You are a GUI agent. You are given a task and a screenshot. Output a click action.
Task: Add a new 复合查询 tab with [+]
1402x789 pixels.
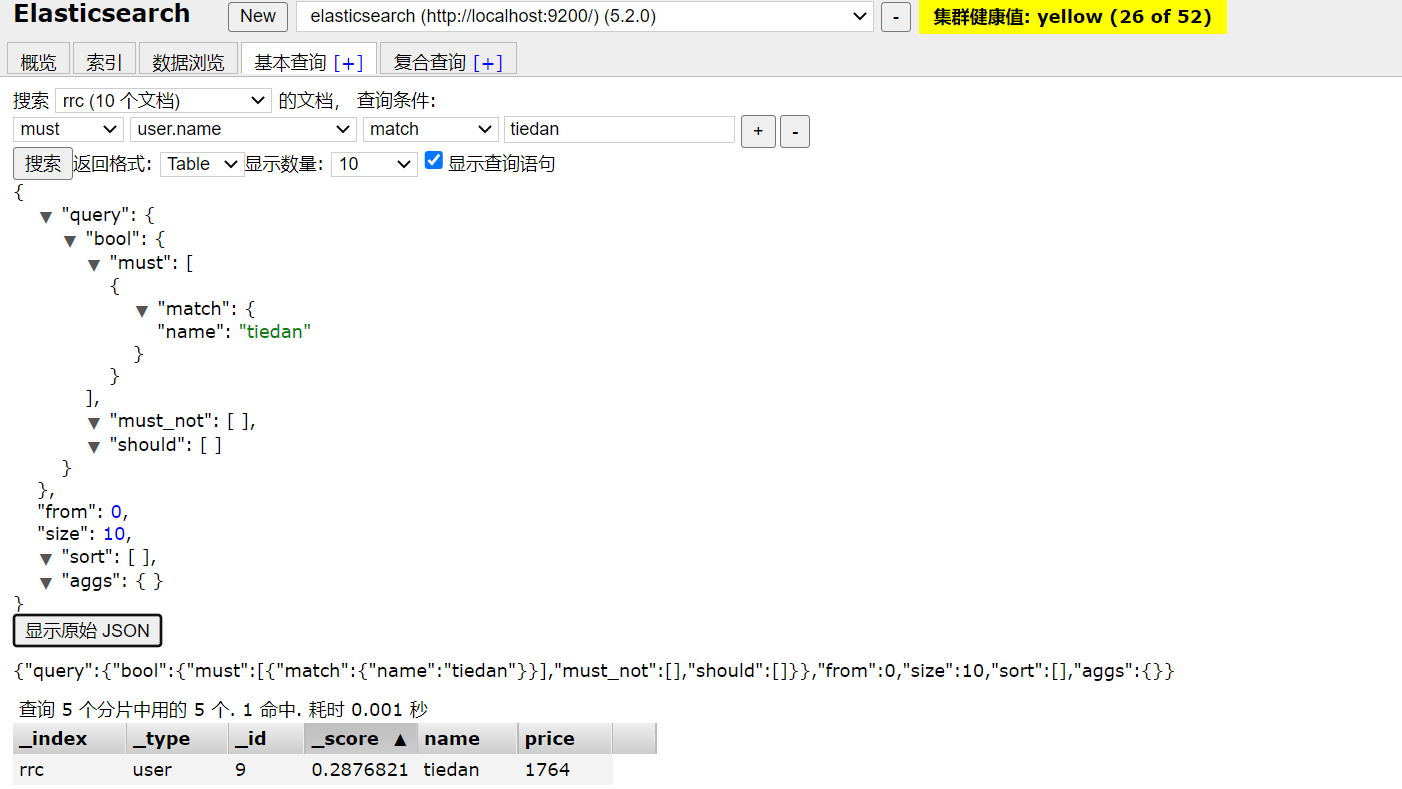point(488,63)
